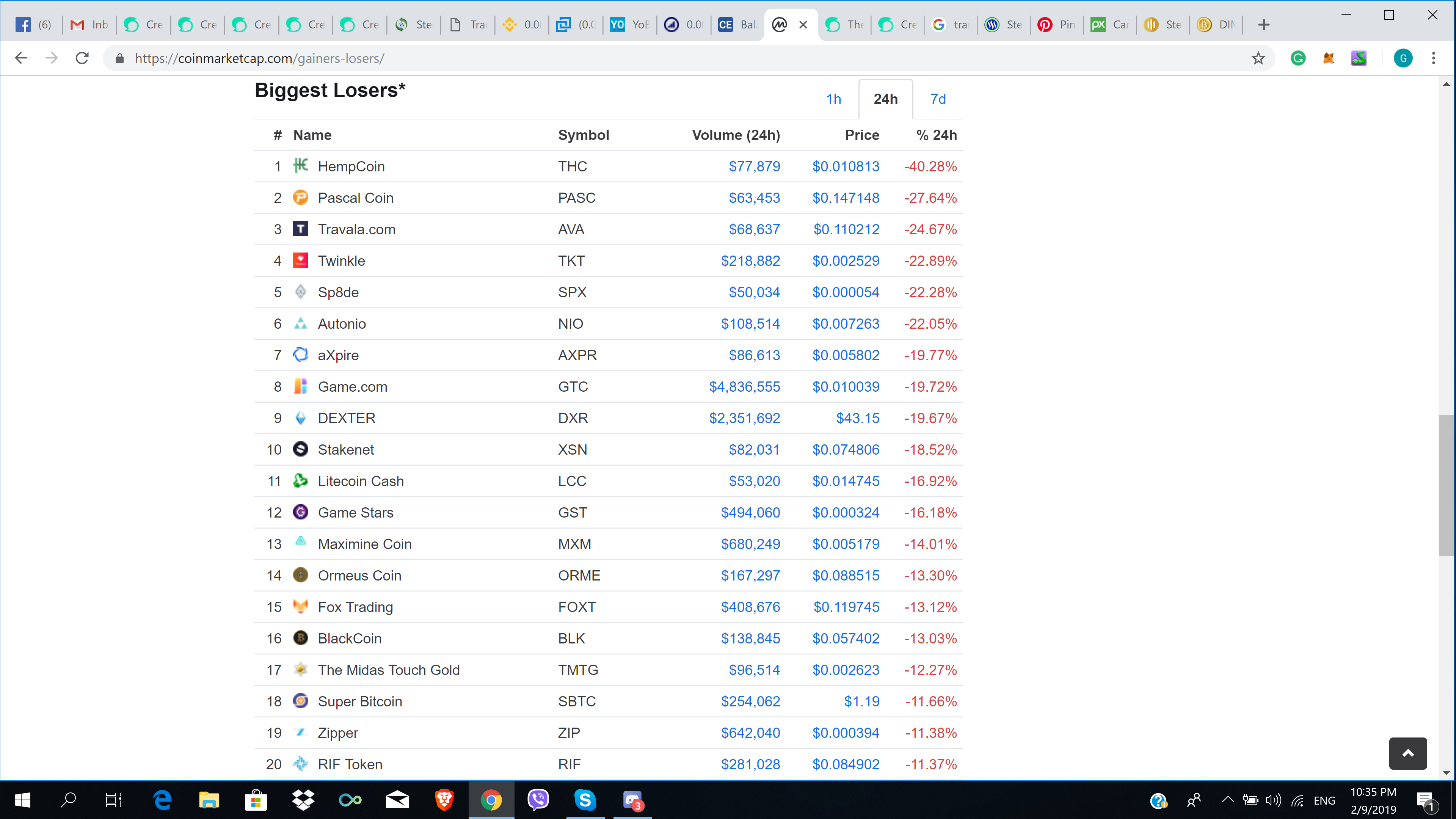Click the Volume (24h) column header
Screen dimensions: 1456x819
736,135
